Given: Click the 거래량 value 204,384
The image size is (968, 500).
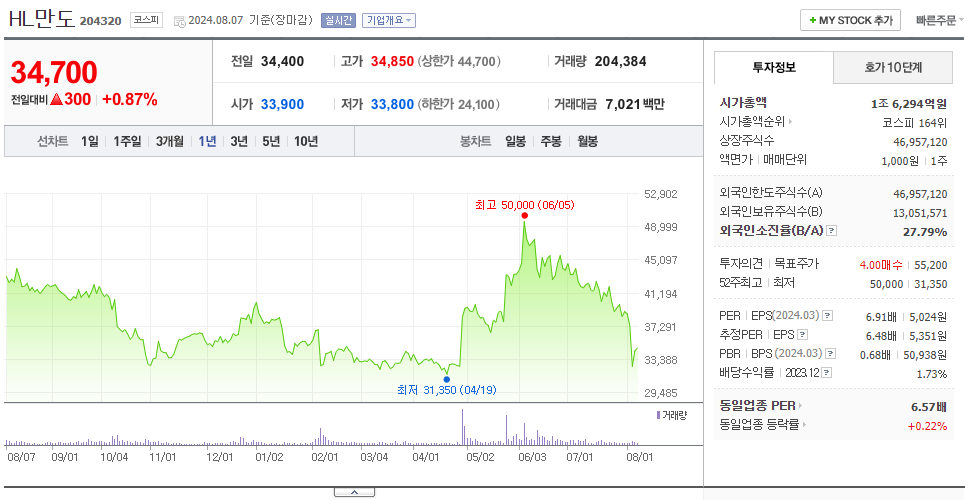Looking at the screenshot, I should [x=620, y=61].
